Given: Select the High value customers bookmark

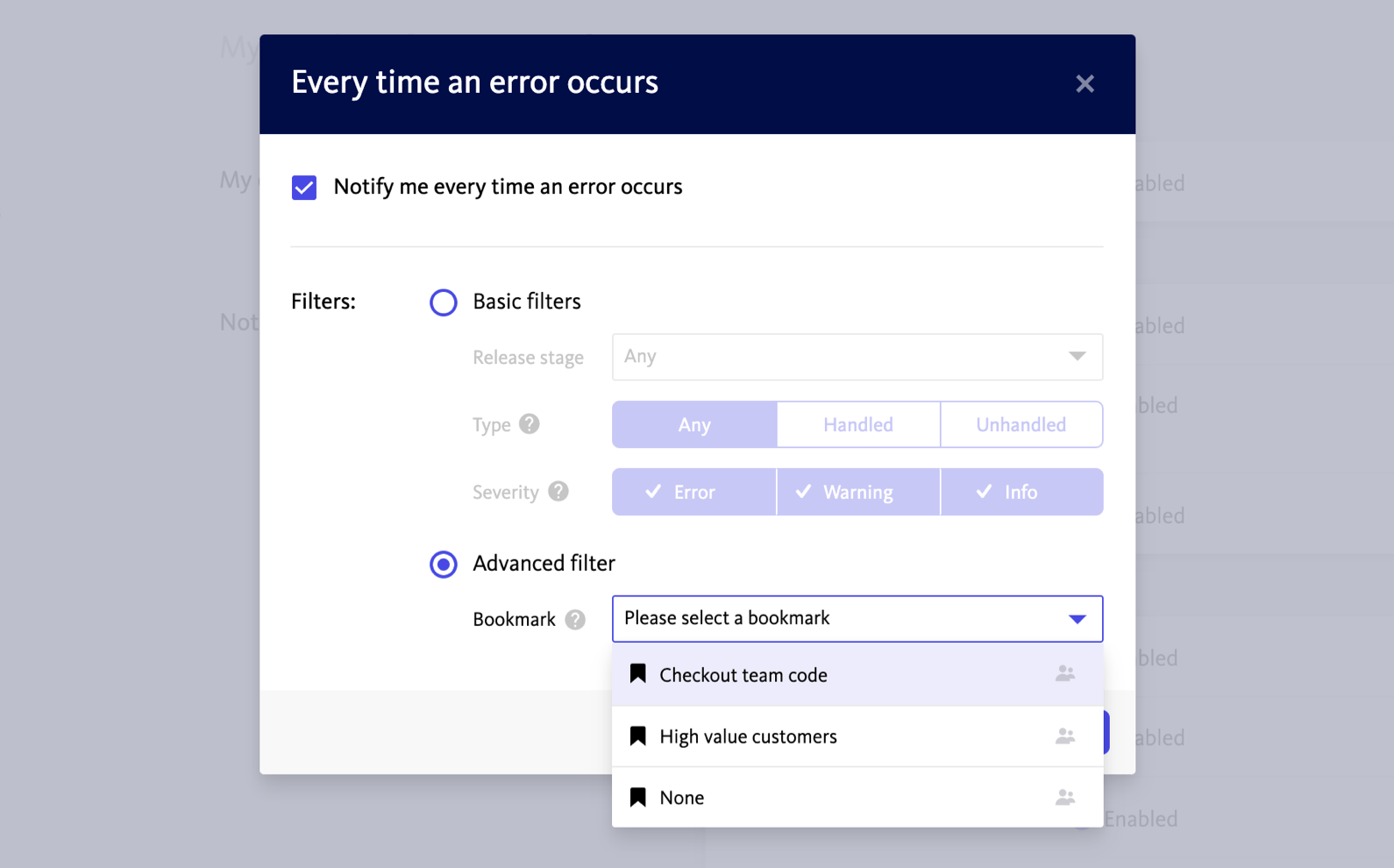Looking at the screenshot, I should pyautogui.click(x=857, y=736).
